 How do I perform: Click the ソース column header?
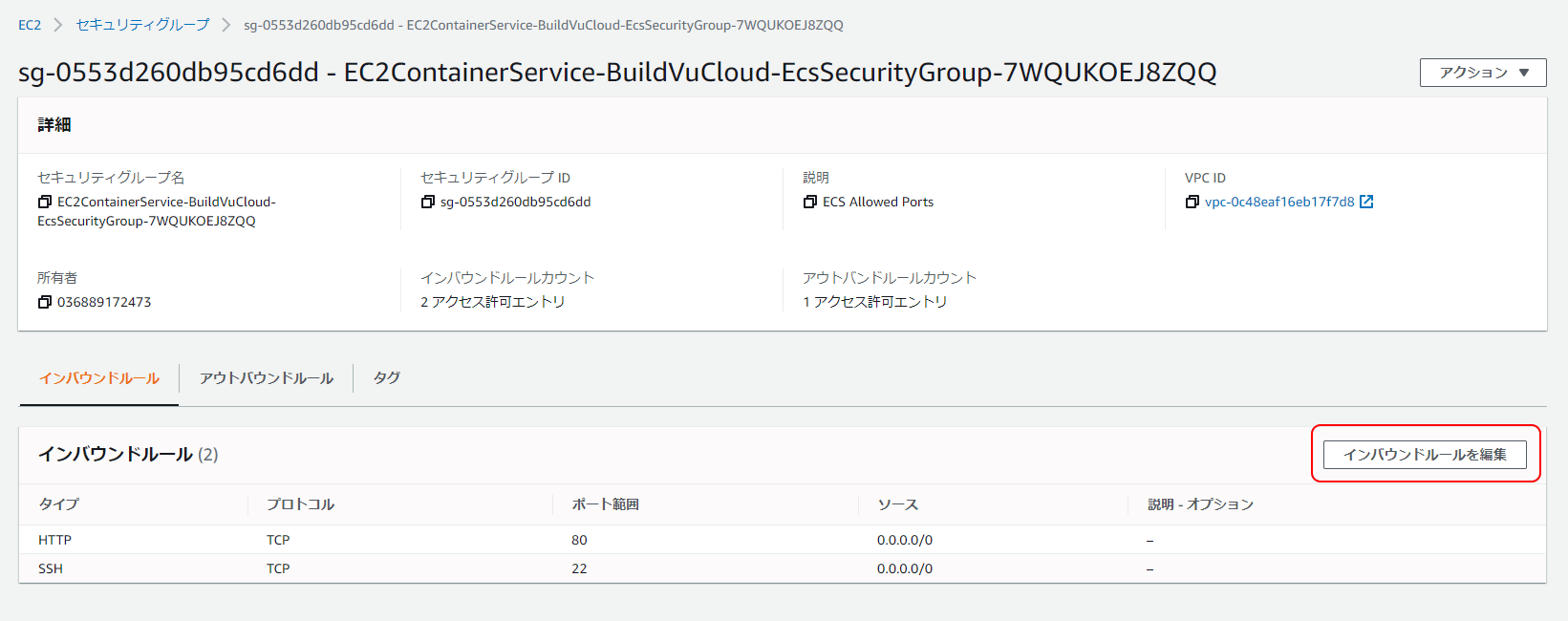[897, 504]
